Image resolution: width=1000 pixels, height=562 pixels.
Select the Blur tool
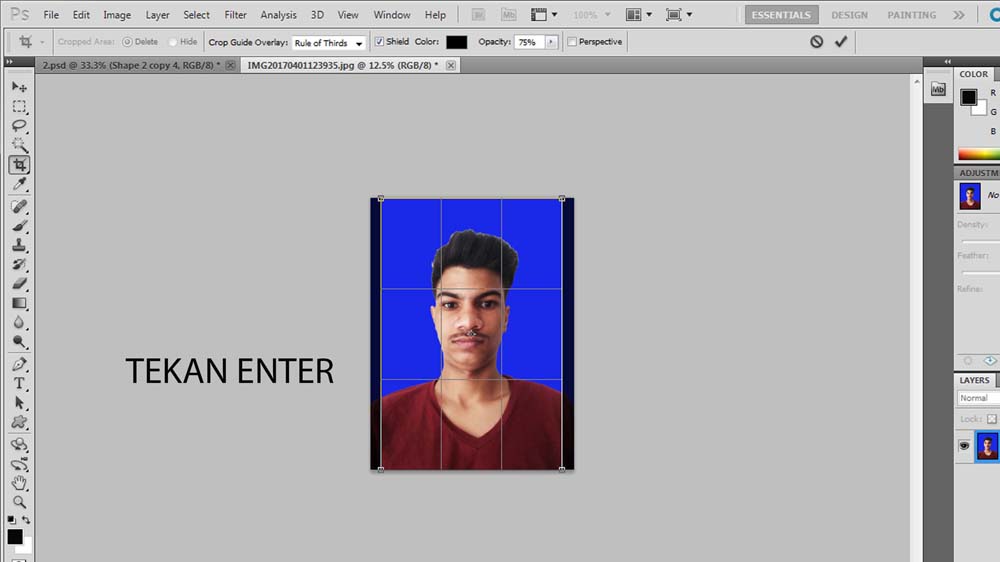(x=19, y=322)
